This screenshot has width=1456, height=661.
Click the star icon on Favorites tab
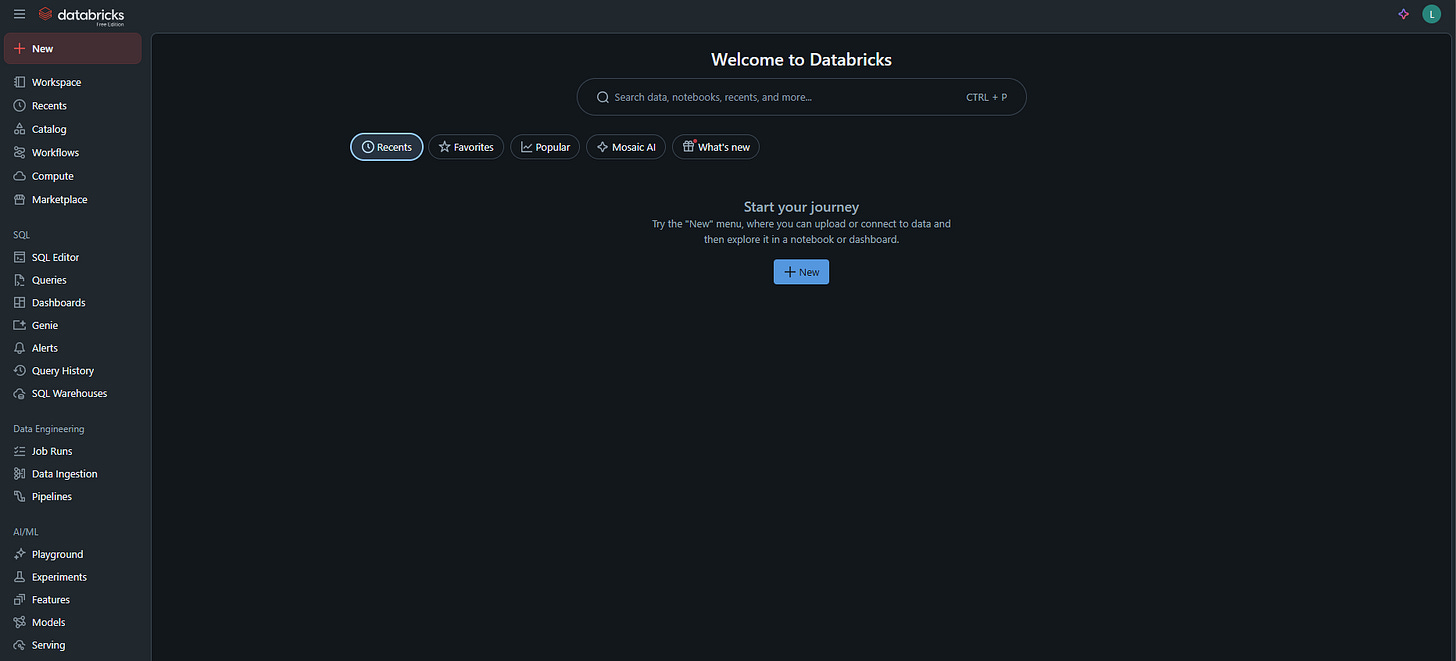coord(445,147)
